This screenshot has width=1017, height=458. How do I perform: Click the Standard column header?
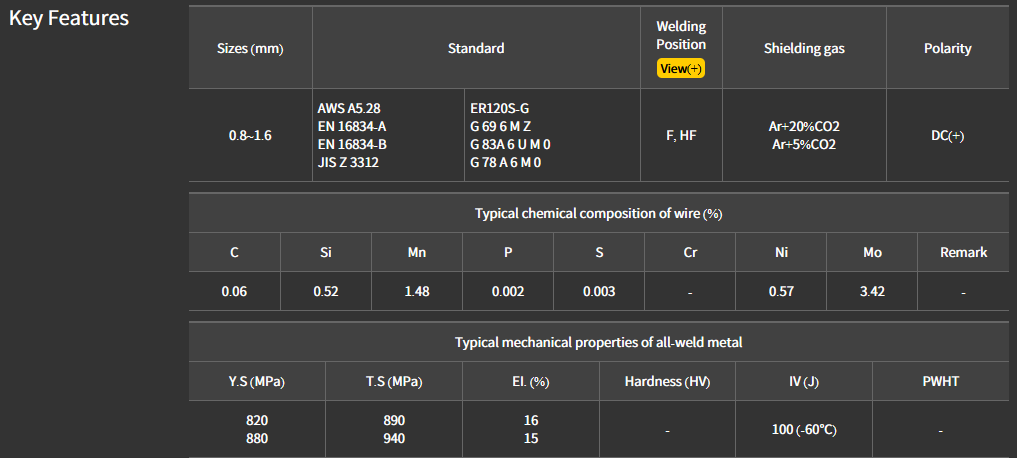(476, 48)
